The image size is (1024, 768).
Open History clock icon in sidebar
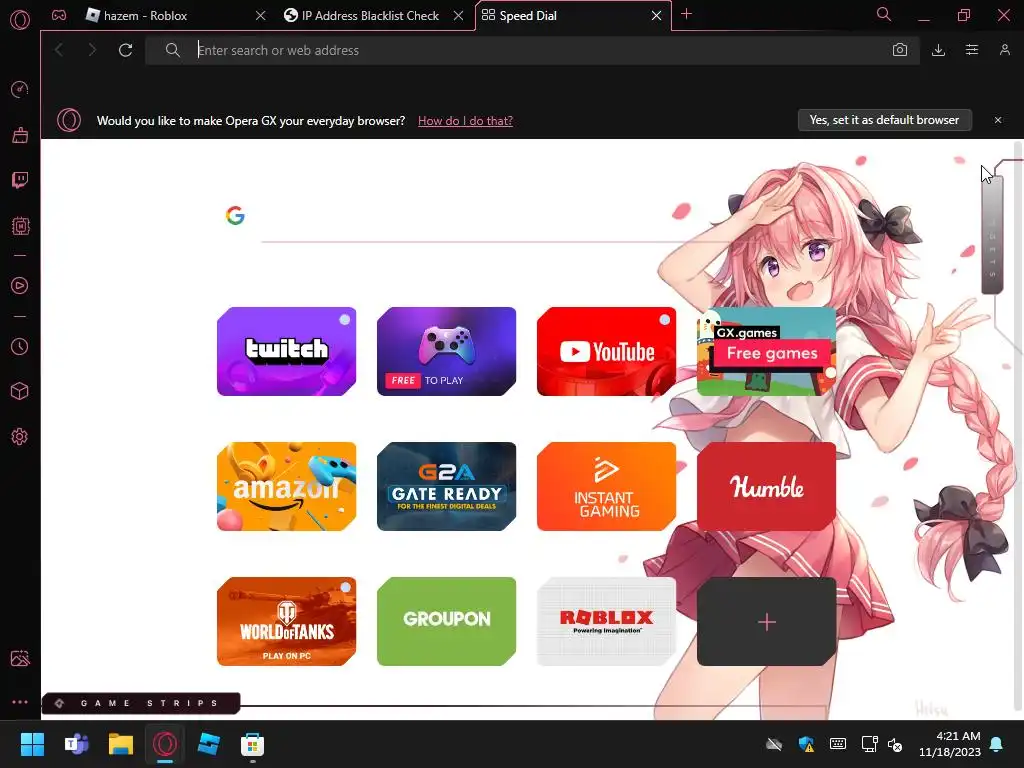(20, 346)
